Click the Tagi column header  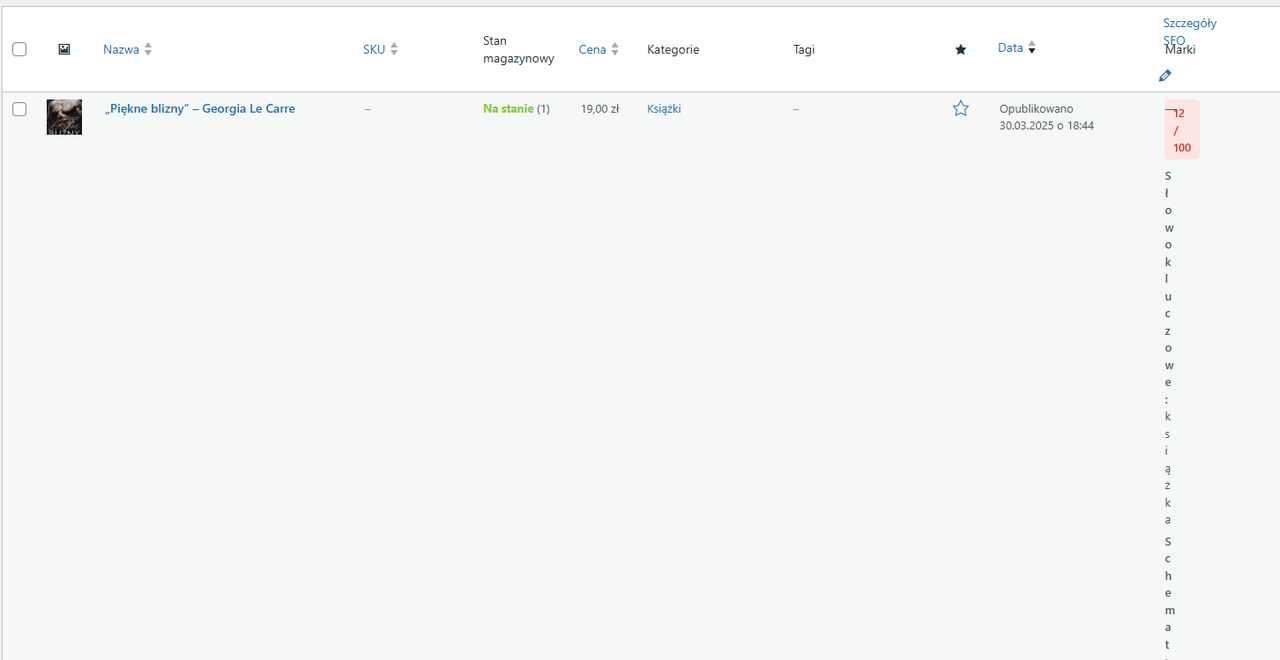point(804,49)
